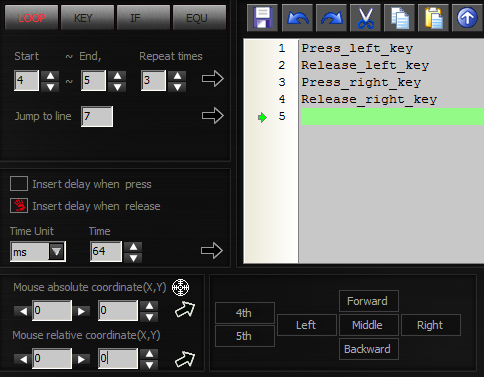Click the delay Time field showing 64
This screenshot has width=484, height=377.
[x=106, y=251]
